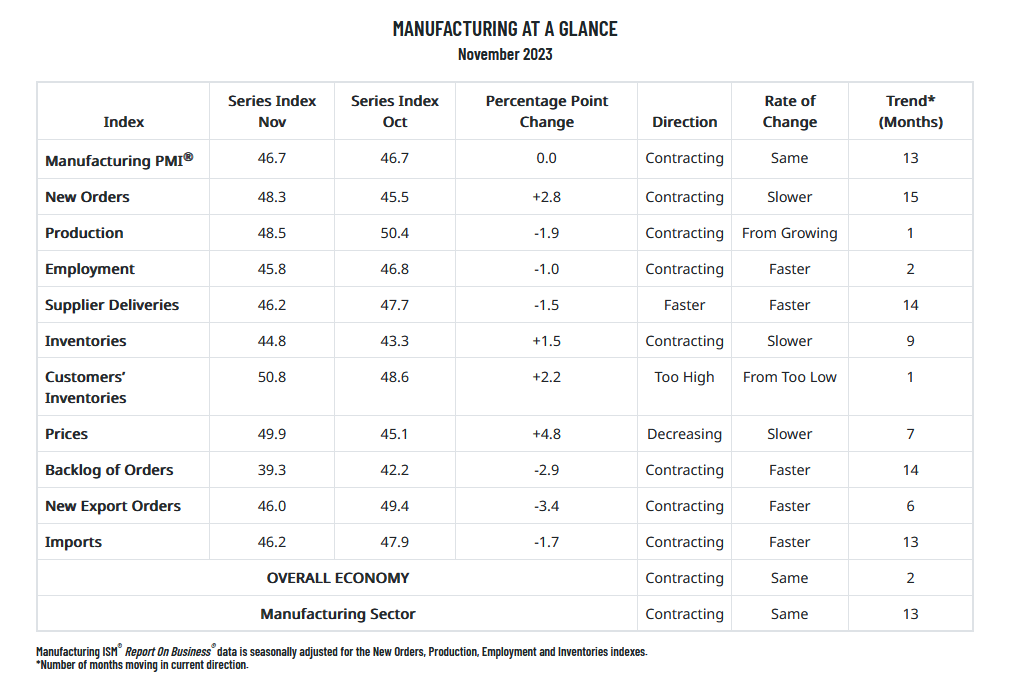Select the Imports row label

coord(73,542)
